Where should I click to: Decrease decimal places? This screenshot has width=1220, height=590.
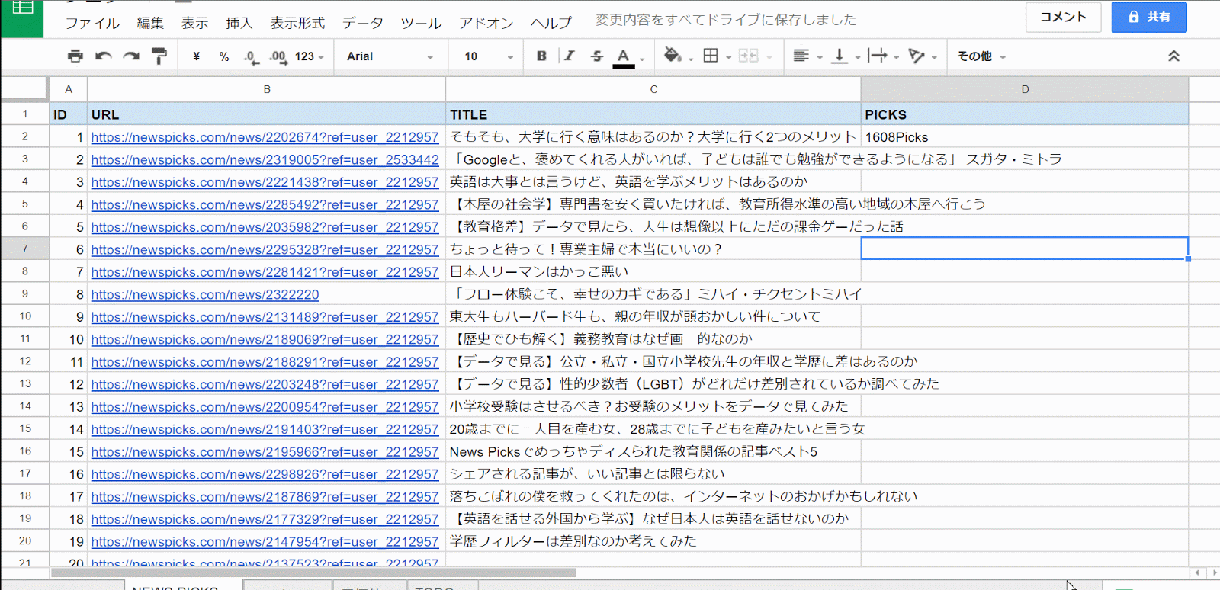pyautogui.click(x=252, y=56)
